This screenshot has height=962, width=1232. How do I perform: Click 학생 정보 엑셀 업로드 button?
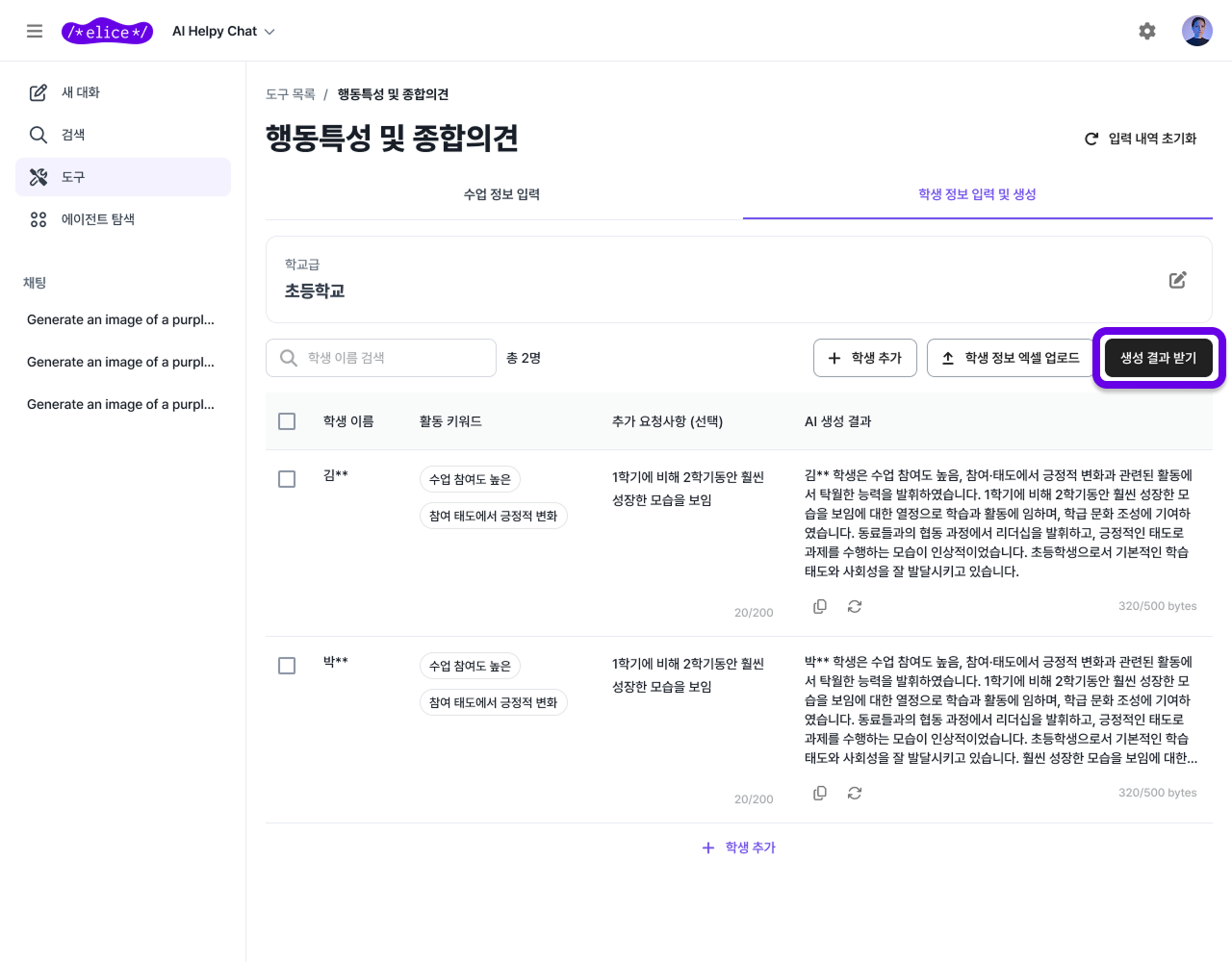(x=1010, y=358)
